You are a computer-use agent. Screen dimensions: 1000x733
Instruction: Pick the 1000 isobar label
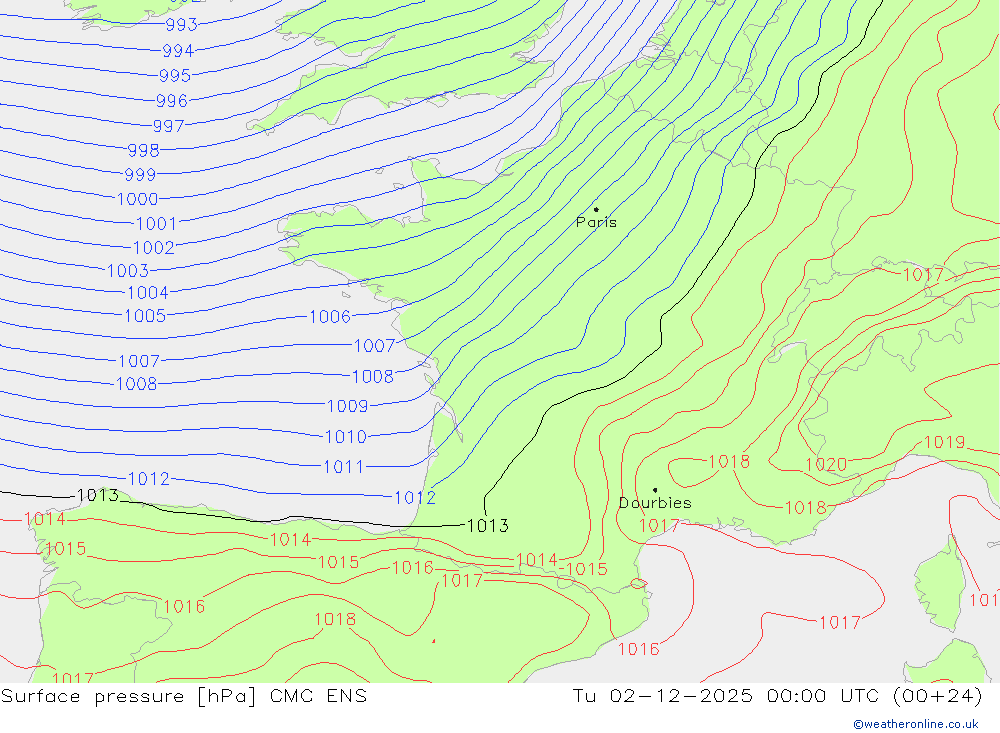click(137, 199)
